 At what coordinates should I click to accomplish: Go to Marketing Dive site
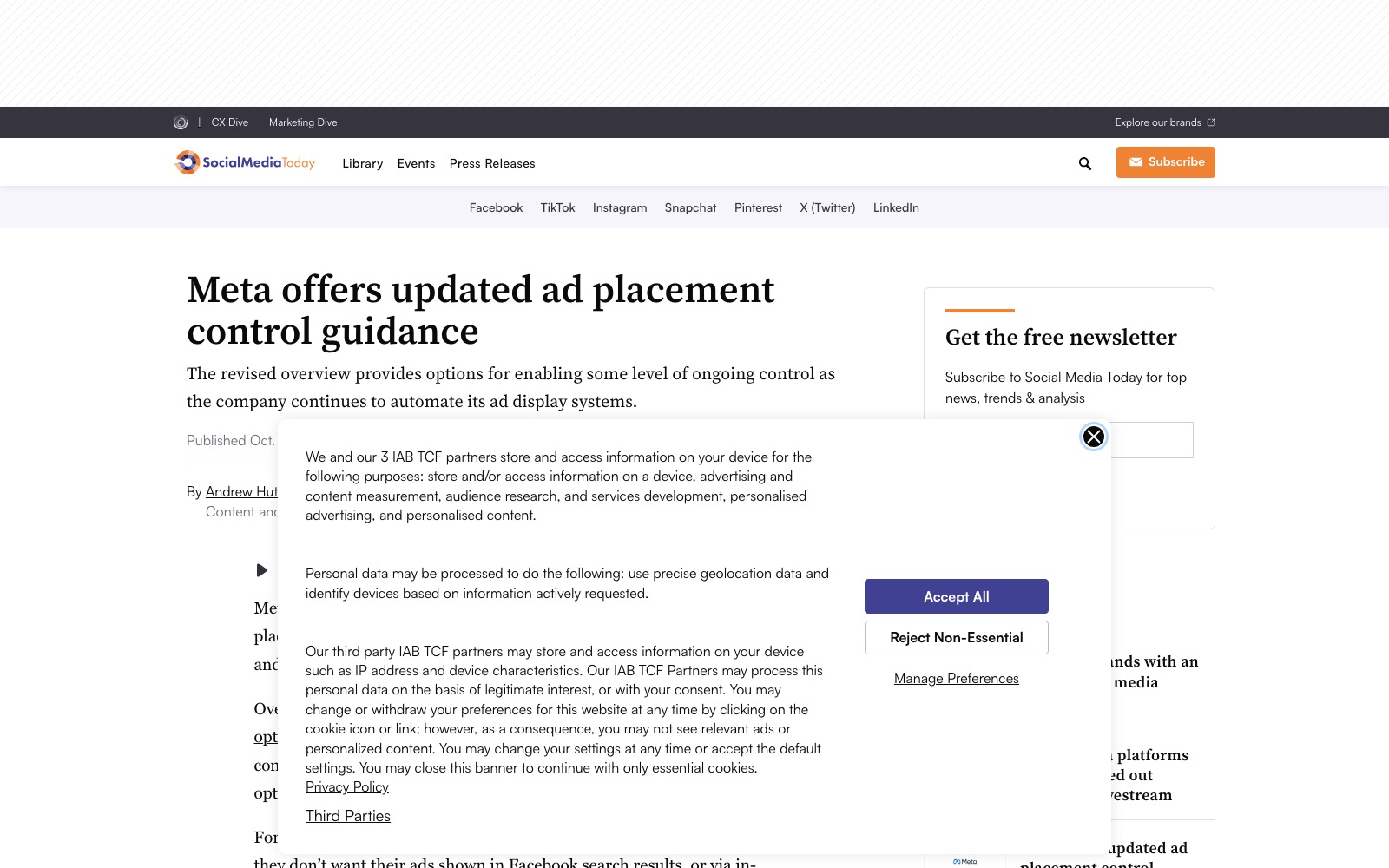[x=303, y=122]
